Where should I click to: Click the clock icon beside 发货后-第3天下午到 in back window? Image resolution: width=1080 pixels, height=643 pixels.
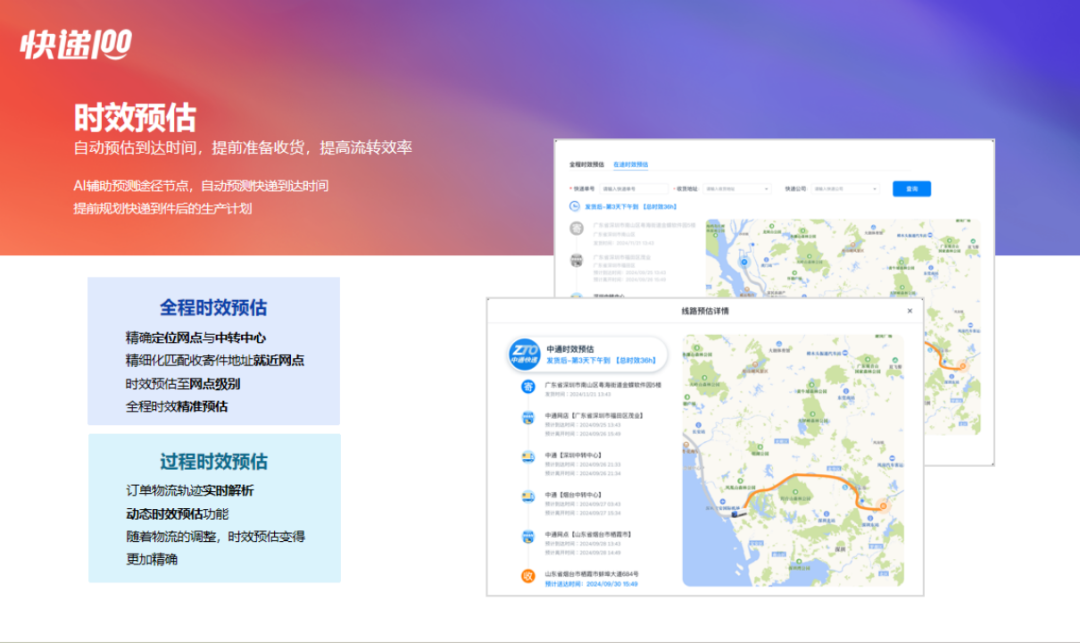coord(574,206)
